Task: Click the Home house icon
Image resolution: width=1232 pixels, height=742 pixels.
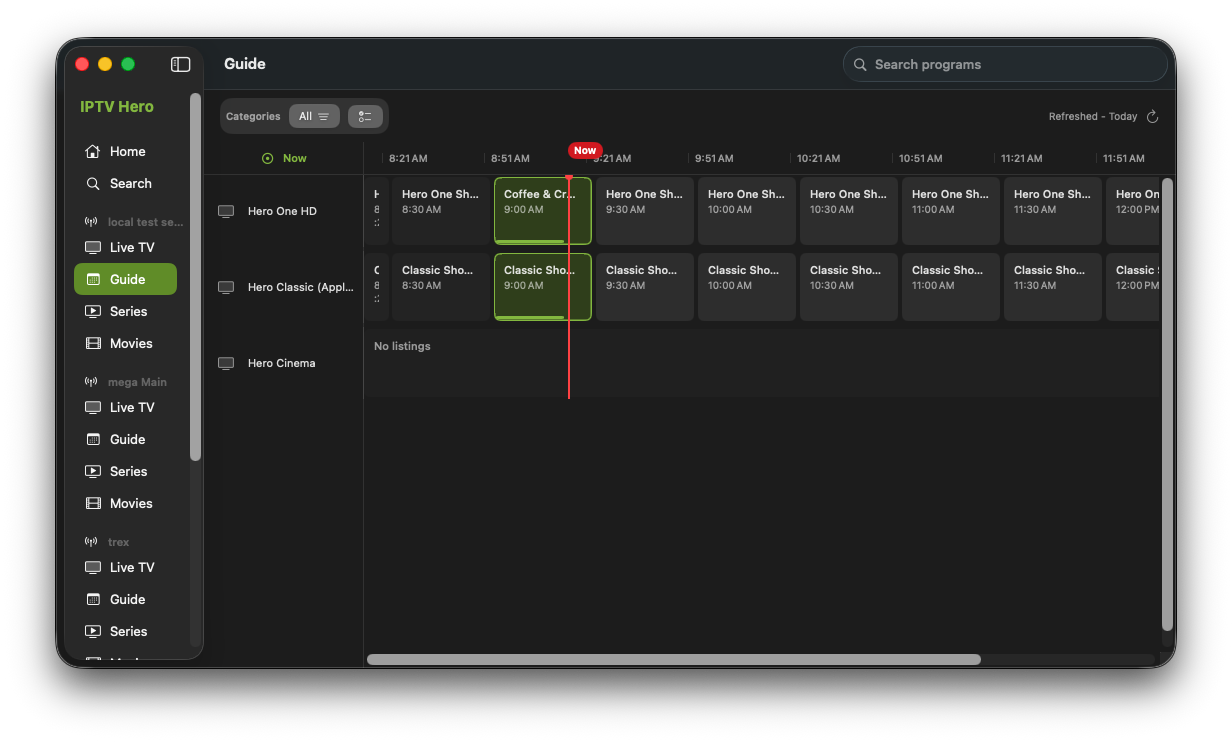Action: pyautogui.click(x=93, y=151)
